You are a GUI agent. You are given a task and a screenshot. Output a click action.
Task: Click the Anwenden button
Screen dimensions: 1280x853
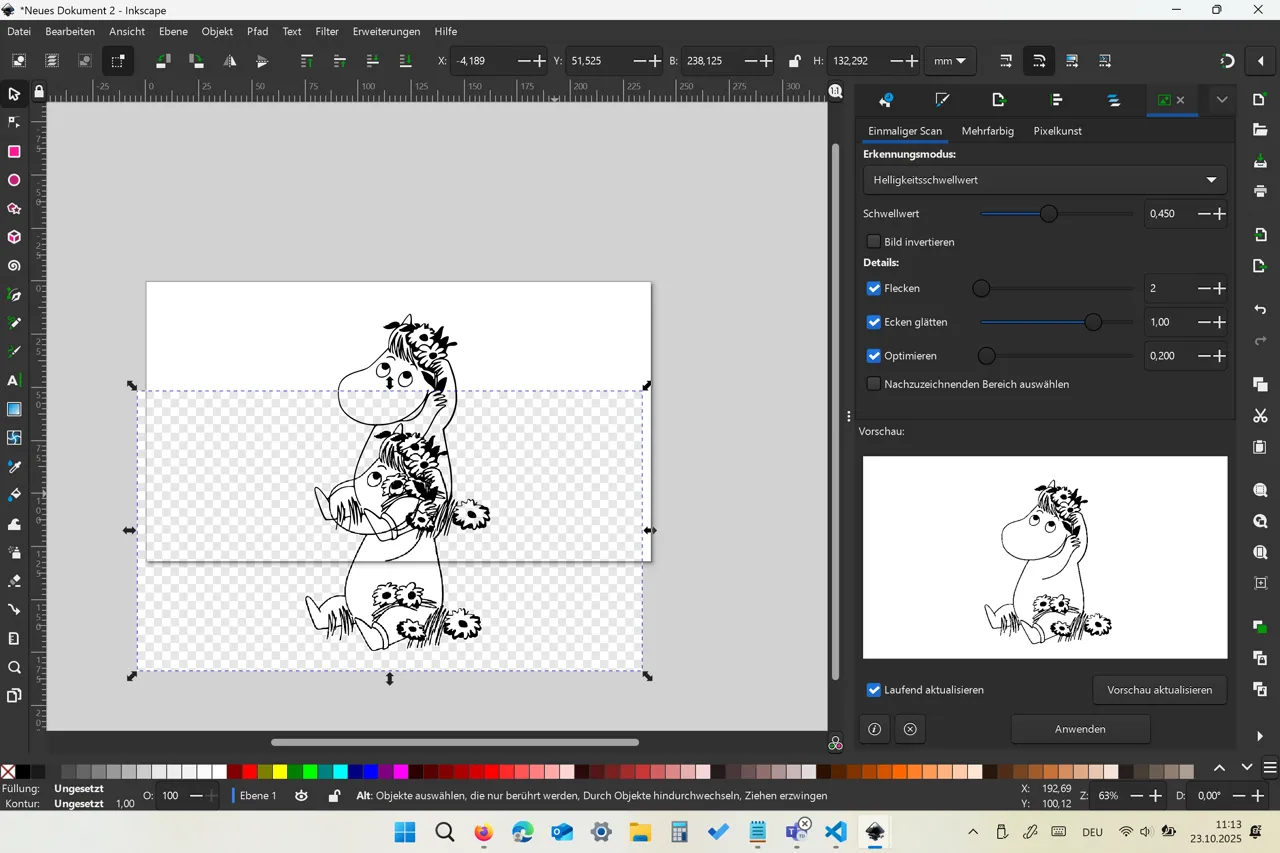pyautogui.click(x=1080, y=729)
